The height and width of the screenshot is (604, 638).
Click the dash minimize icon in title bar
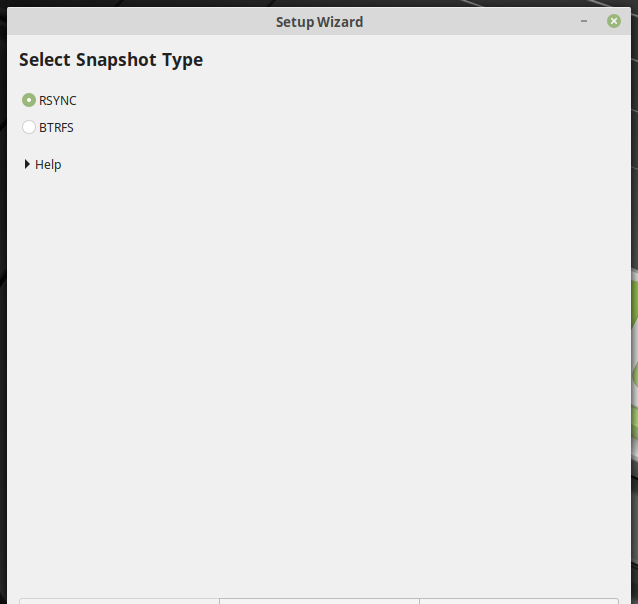[x=584, y=21]
